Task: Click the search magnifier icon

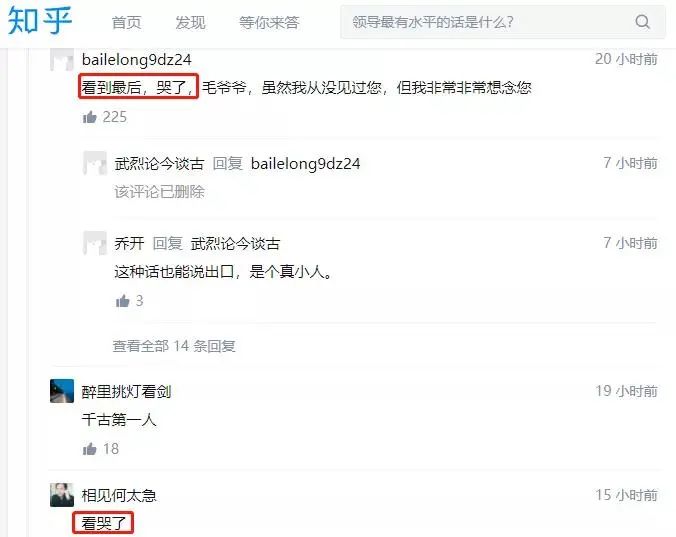Action: point(642,22)
